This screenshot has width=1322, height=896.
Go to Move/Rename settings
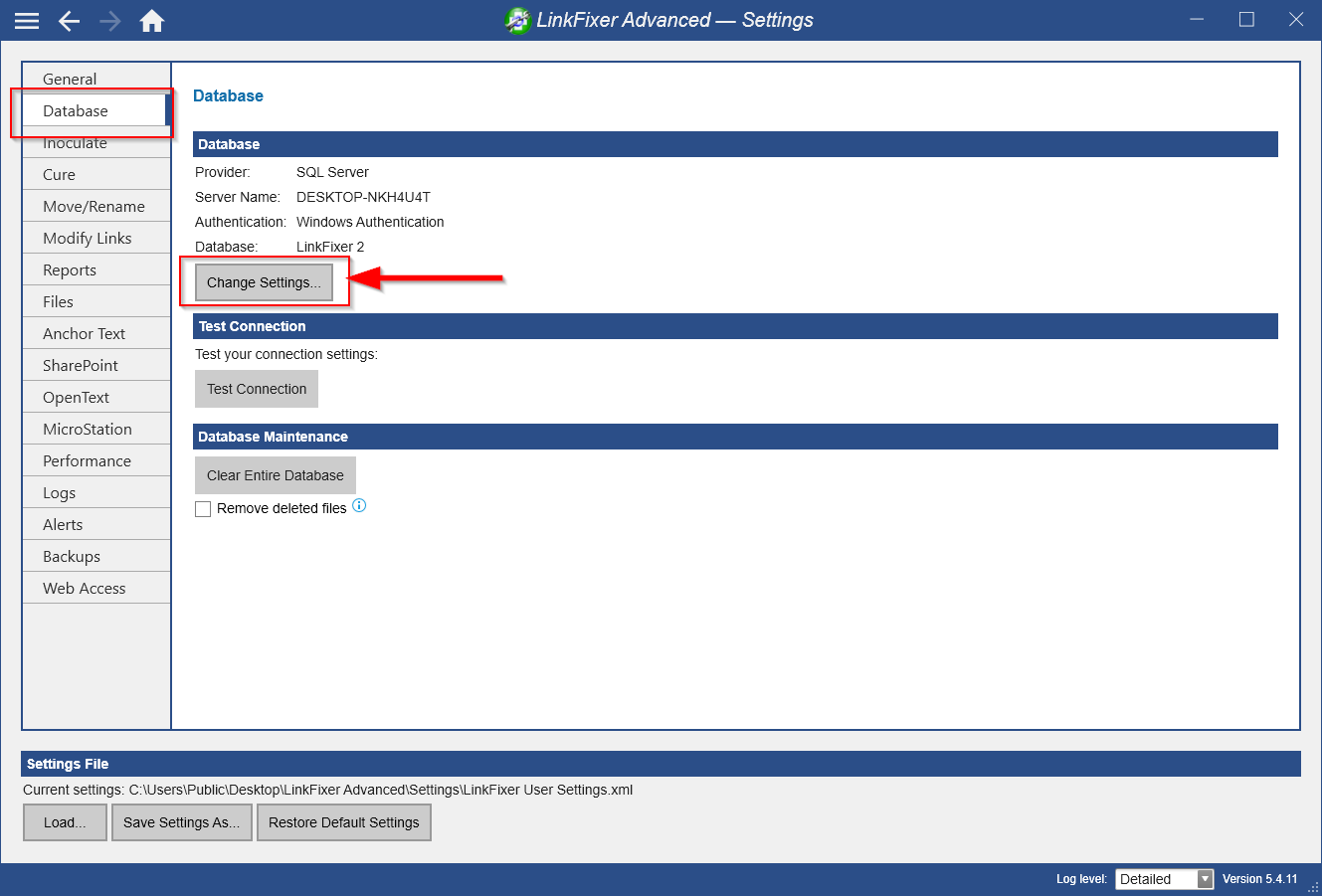pos(96,206)
